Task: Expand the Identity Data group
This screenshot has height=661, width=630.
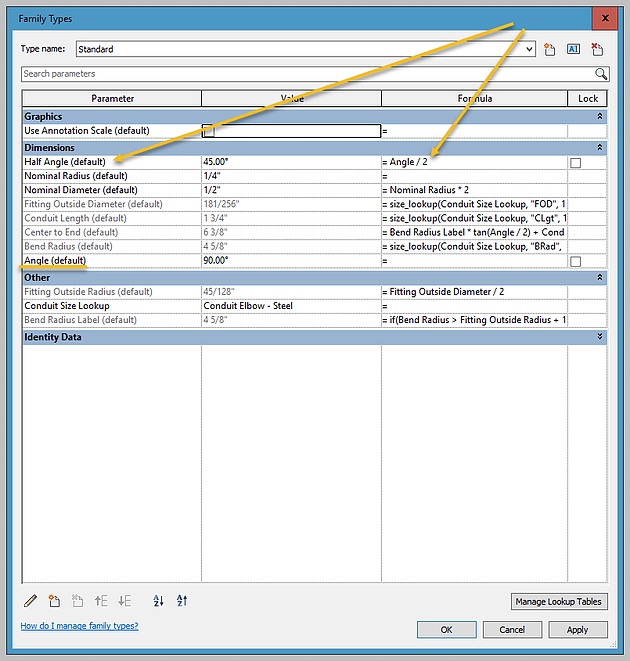Action: coord(600,337)
